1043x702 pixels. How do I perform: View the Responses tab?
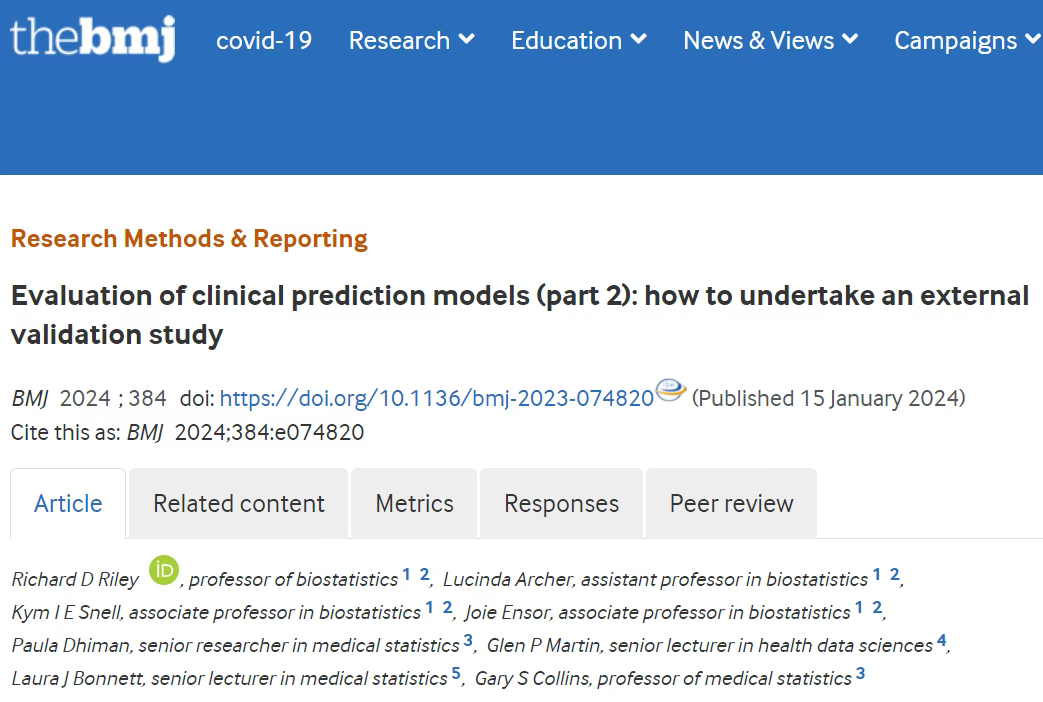click(561, 504)
